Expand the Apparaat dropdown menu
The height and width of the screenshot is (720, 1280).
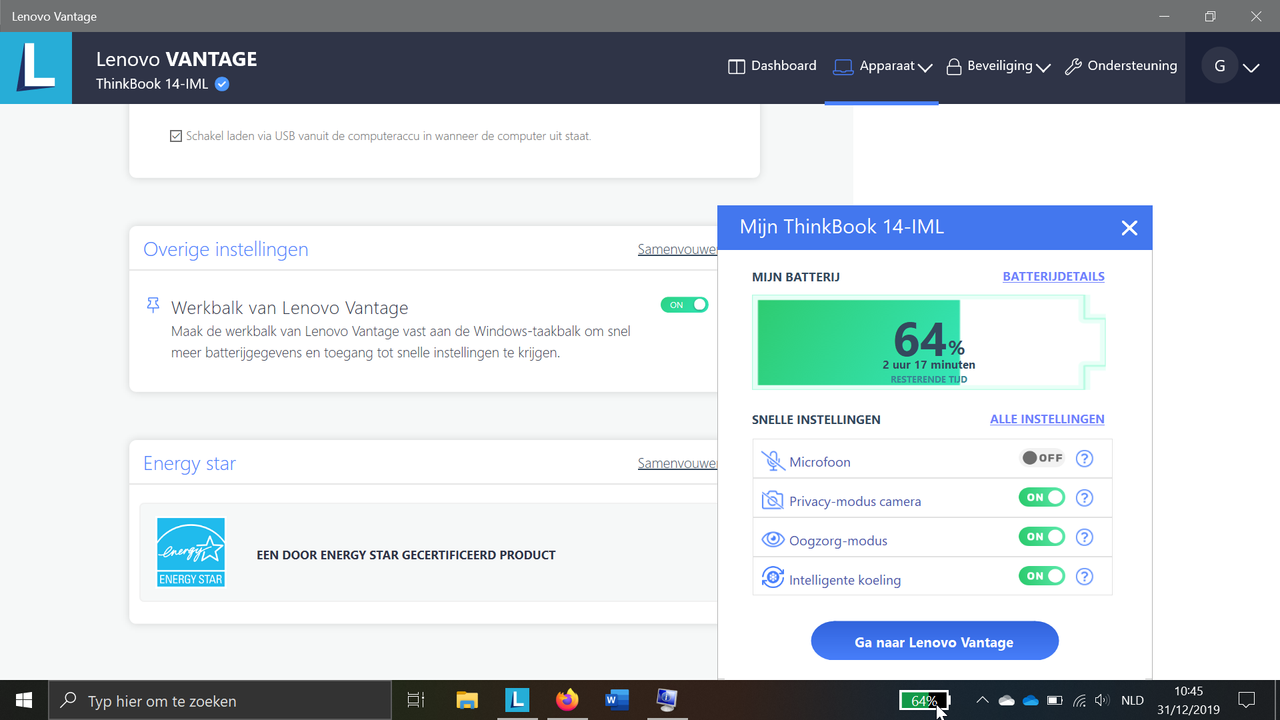click(882, 67)
